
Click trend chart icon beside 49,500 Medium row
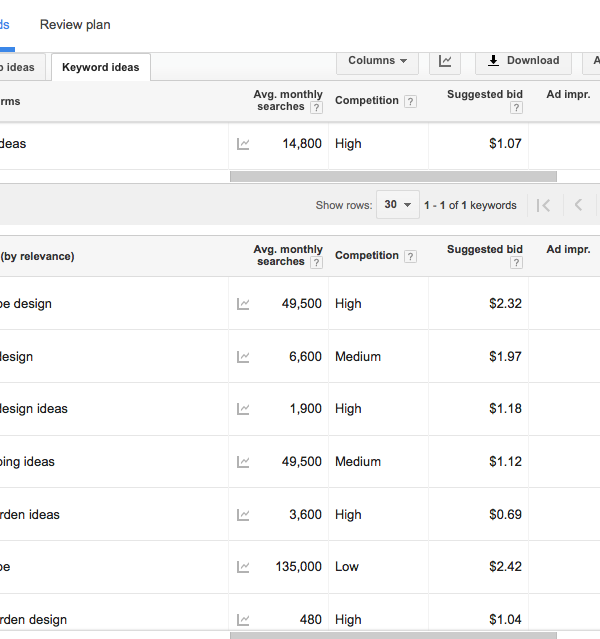pyautogui.click(x=243, y=462)
